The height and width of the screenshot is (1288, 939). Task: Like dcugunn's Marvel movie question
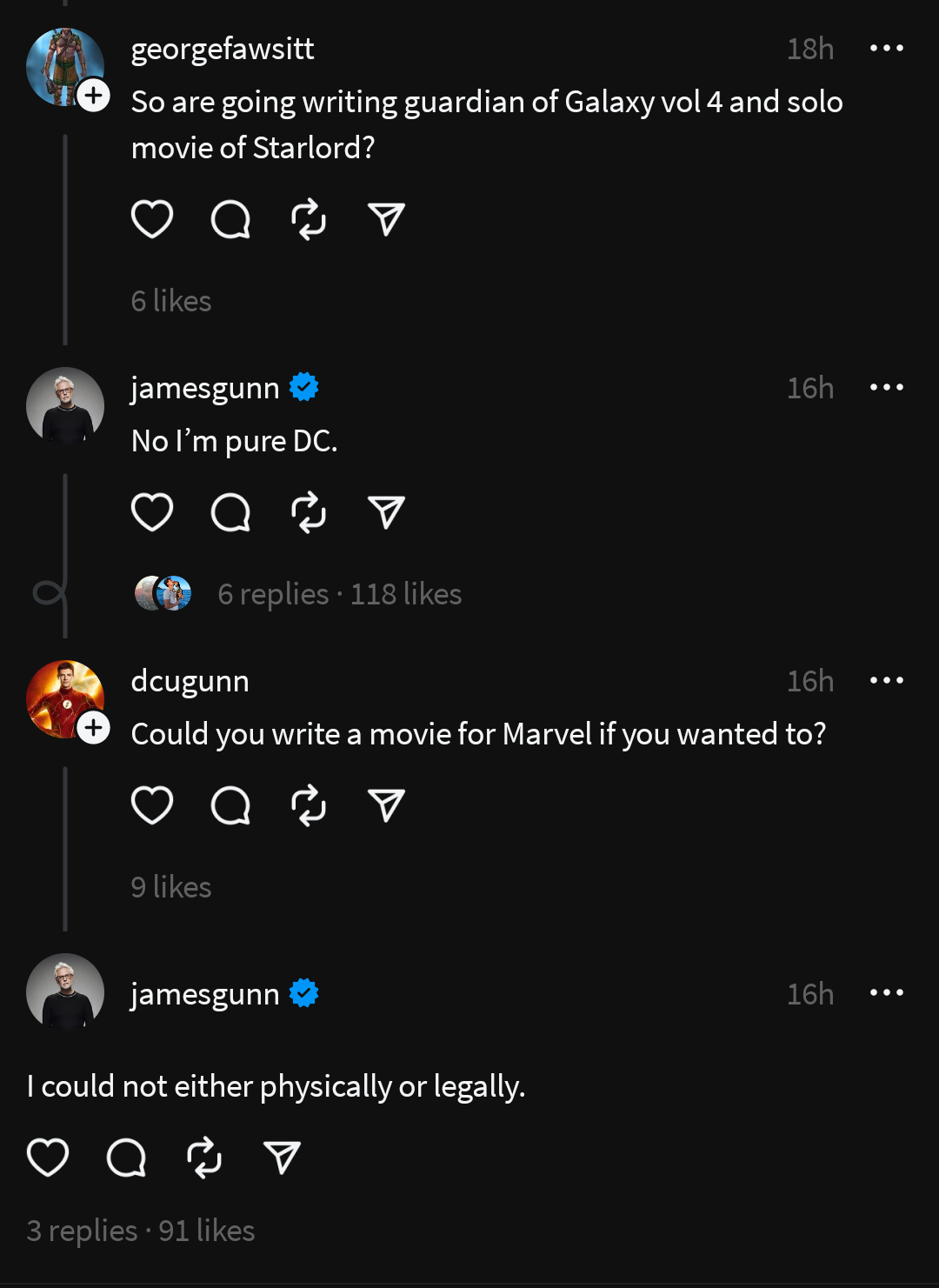(x=152, y=805)
